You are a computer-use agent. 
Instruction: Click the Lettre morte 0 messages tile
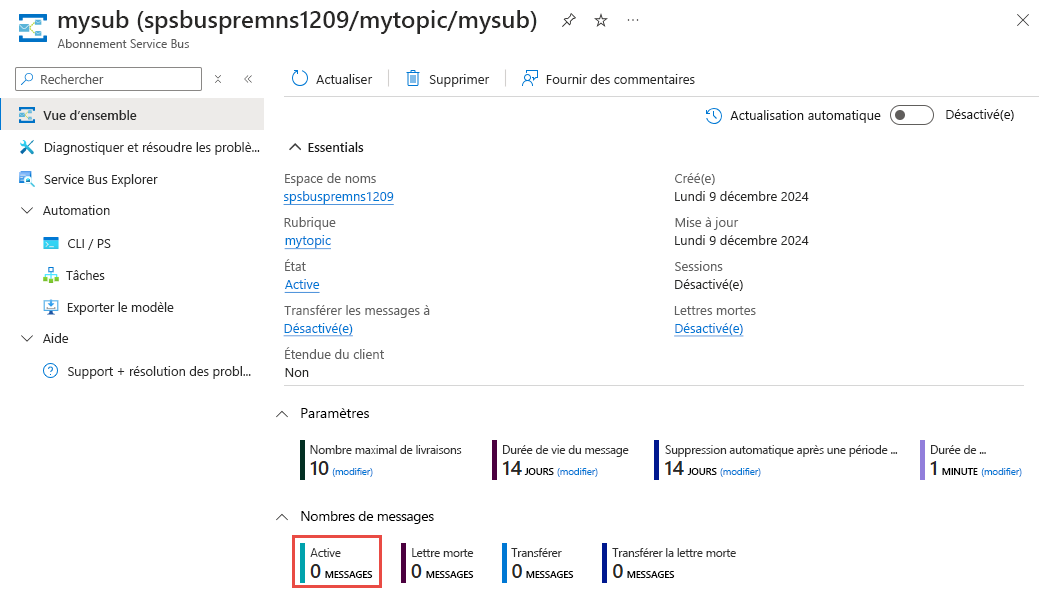click(x=437, y=563)
